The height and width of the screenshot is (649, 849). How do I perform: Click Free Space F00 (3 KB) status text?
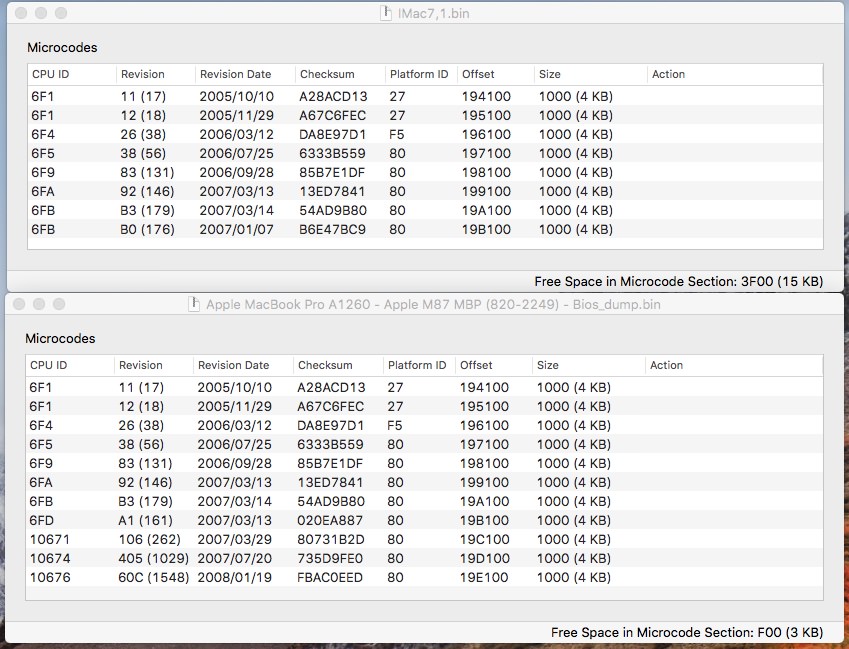point(687,632)
